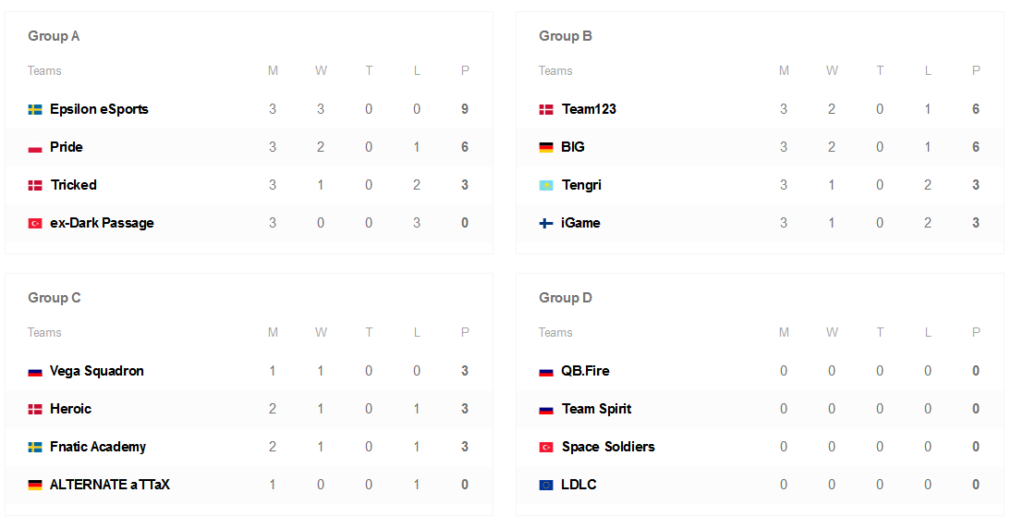Click the Russian flag beside Vega Squadron
1024x530 pixels.
pyautogui.click(x=35, y=371)
